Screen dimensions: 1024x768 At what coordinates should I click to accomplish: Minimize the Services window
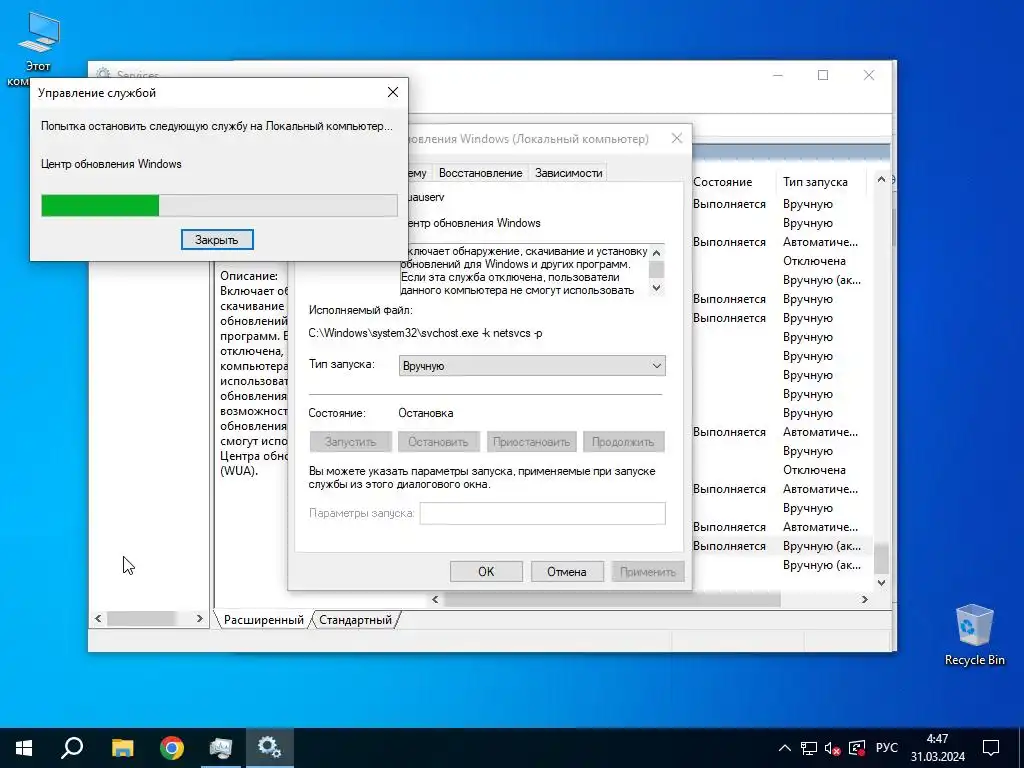tap(778, 75)
